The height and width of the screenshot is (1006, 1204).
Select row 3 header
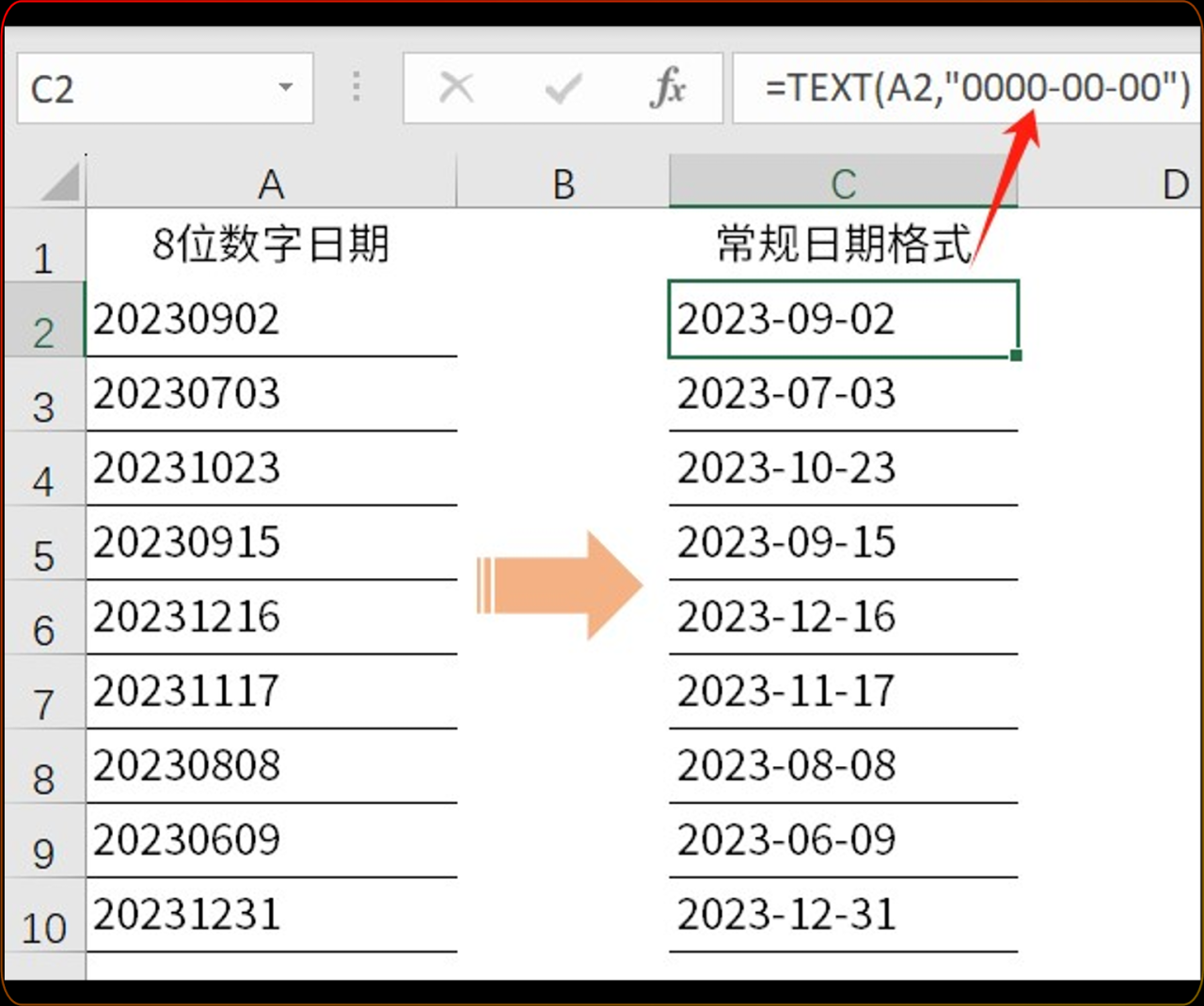pyautogui.click(x=43, y=395)
